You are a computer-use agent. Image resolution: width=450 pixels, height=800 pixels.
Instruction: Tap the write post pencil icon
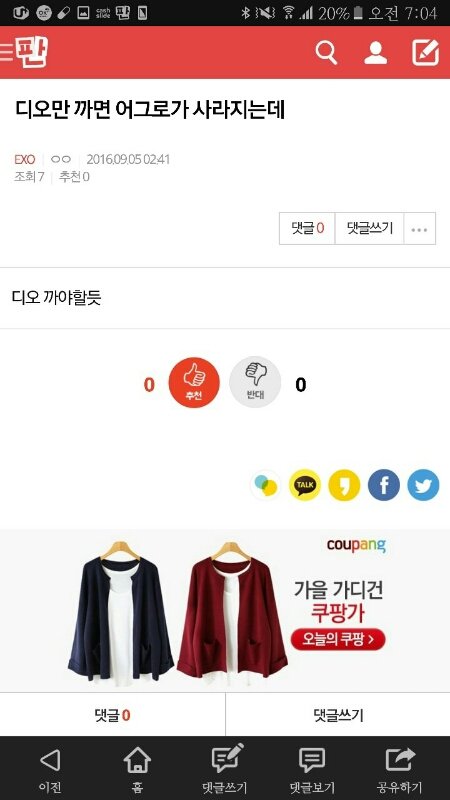click(426, 53)
